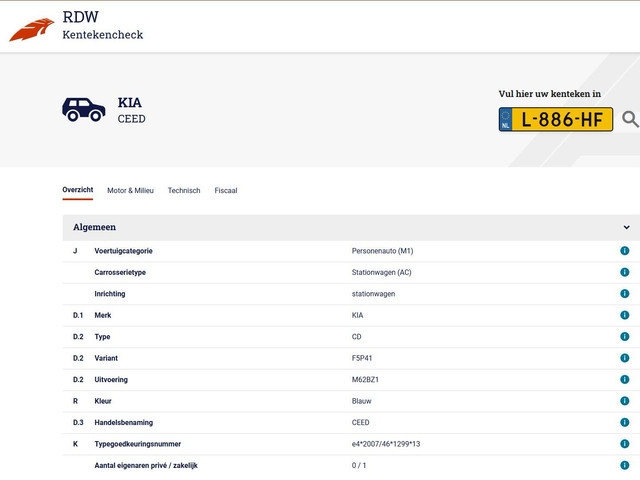This screenshot has height=480, width=640.
Task: Switch to the Motor & Milieu tab
Action: 130,190
